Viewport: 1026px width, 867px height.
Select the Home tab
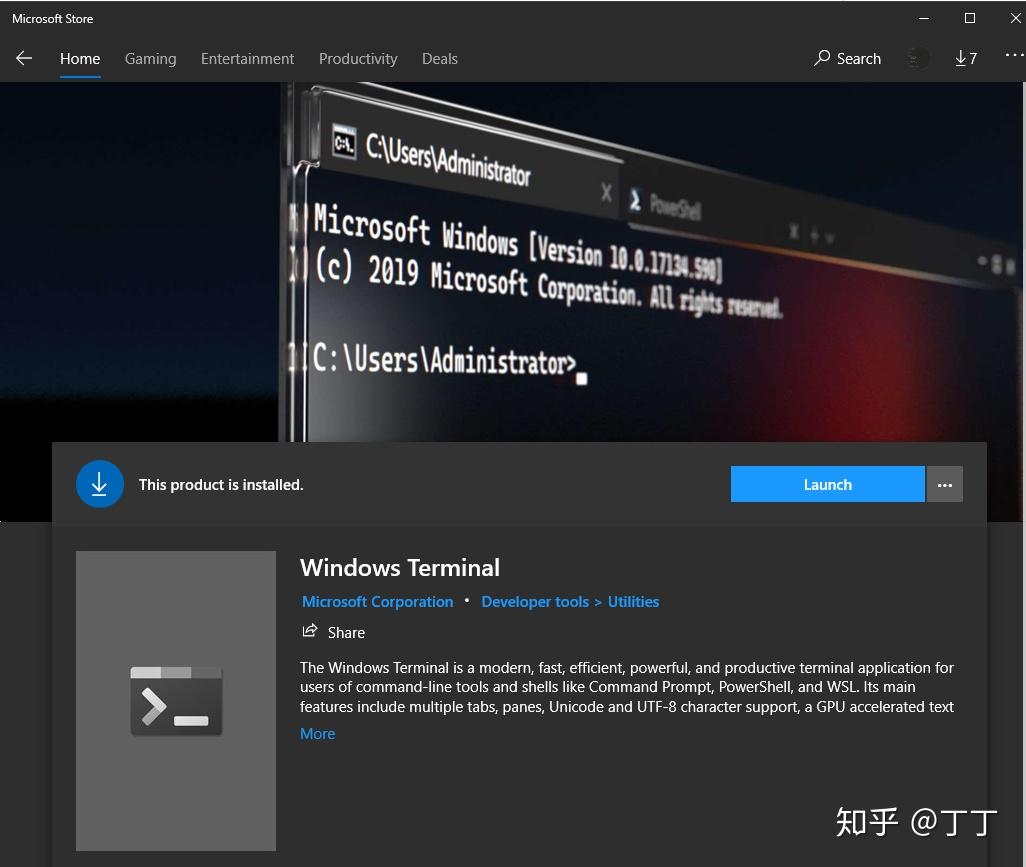point(80,58)
